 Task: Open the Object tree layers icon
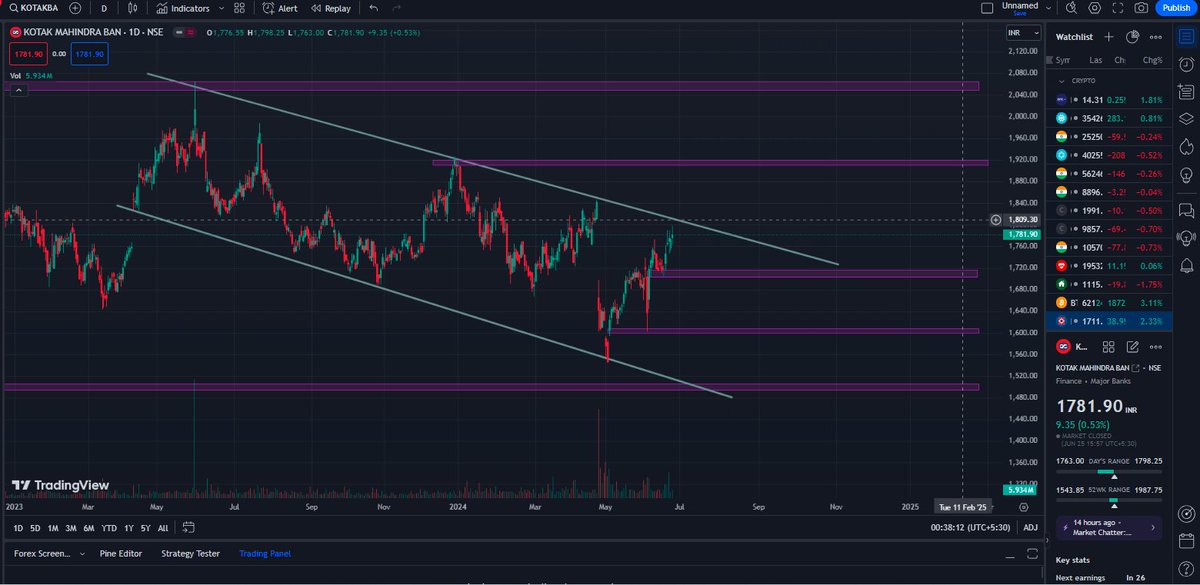point(1187,119)
